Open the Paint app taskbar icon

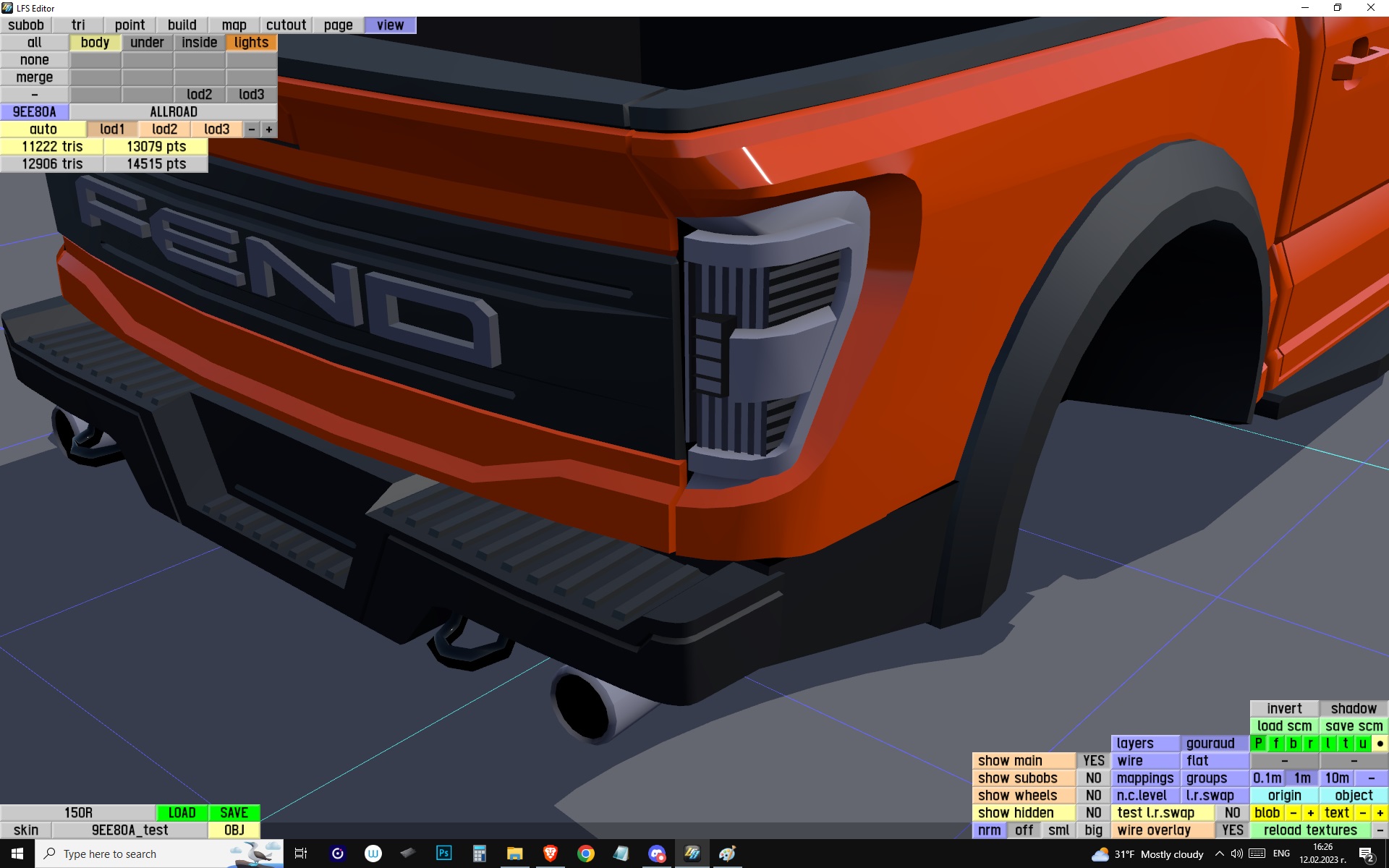(727, 854)
